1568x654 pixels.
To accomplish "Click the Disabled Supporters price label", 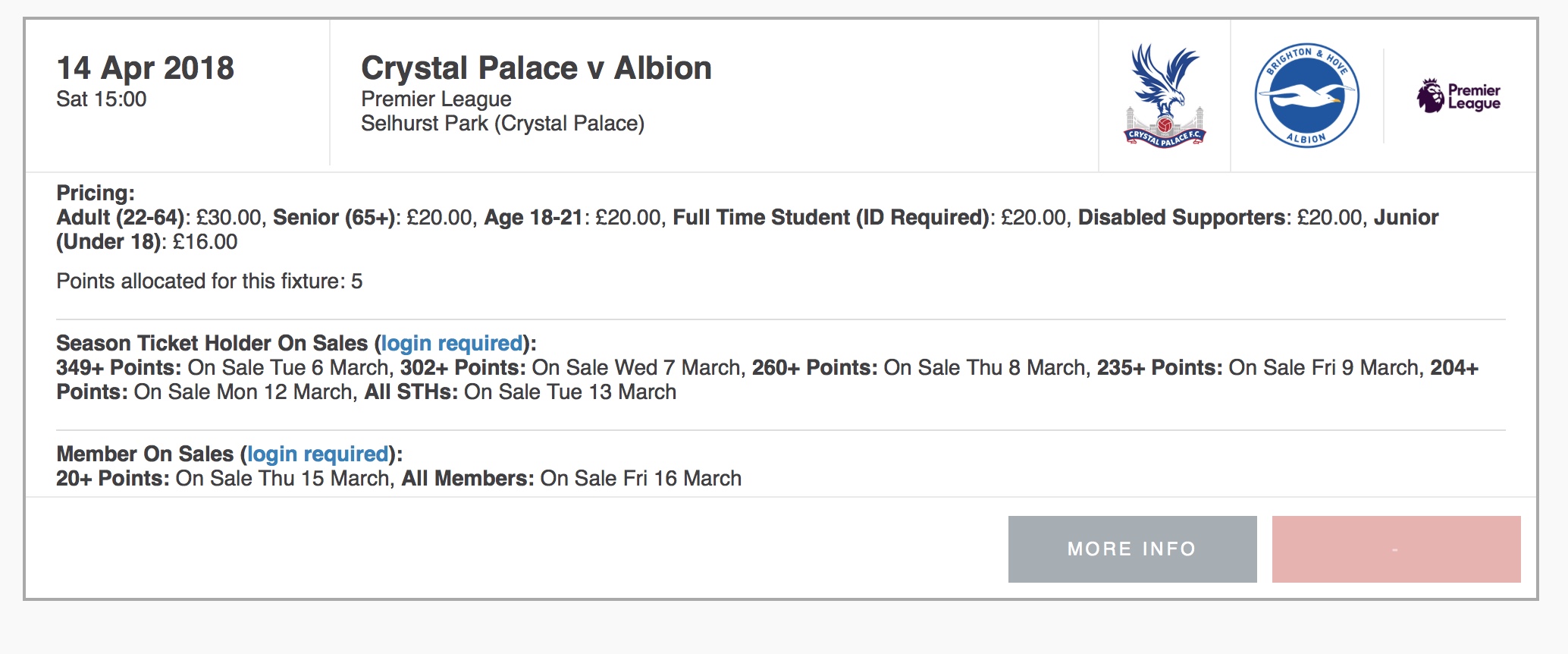I will click(1183, 218).
